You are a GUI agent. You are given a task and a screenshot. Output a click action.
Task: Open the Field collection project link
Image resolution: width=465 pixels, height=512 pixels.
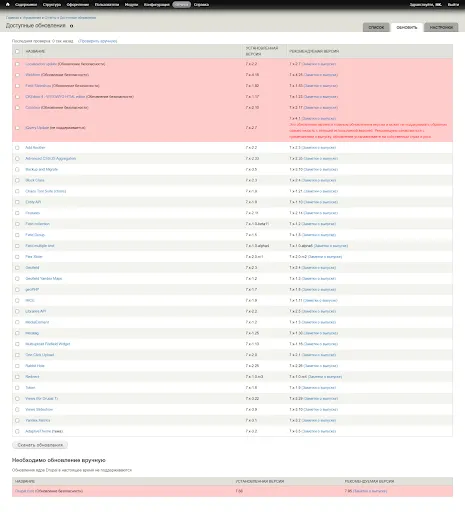click(x=38, y=224)
